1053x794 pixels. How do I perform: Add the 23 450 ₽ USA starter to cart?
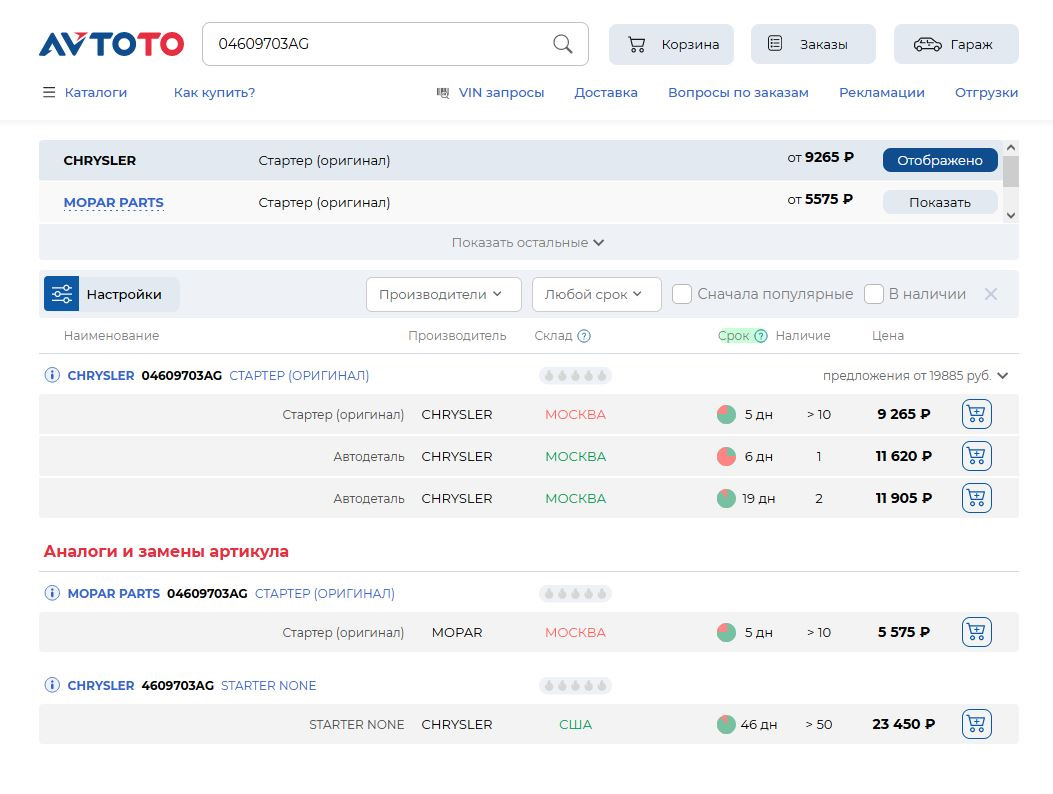976,724
